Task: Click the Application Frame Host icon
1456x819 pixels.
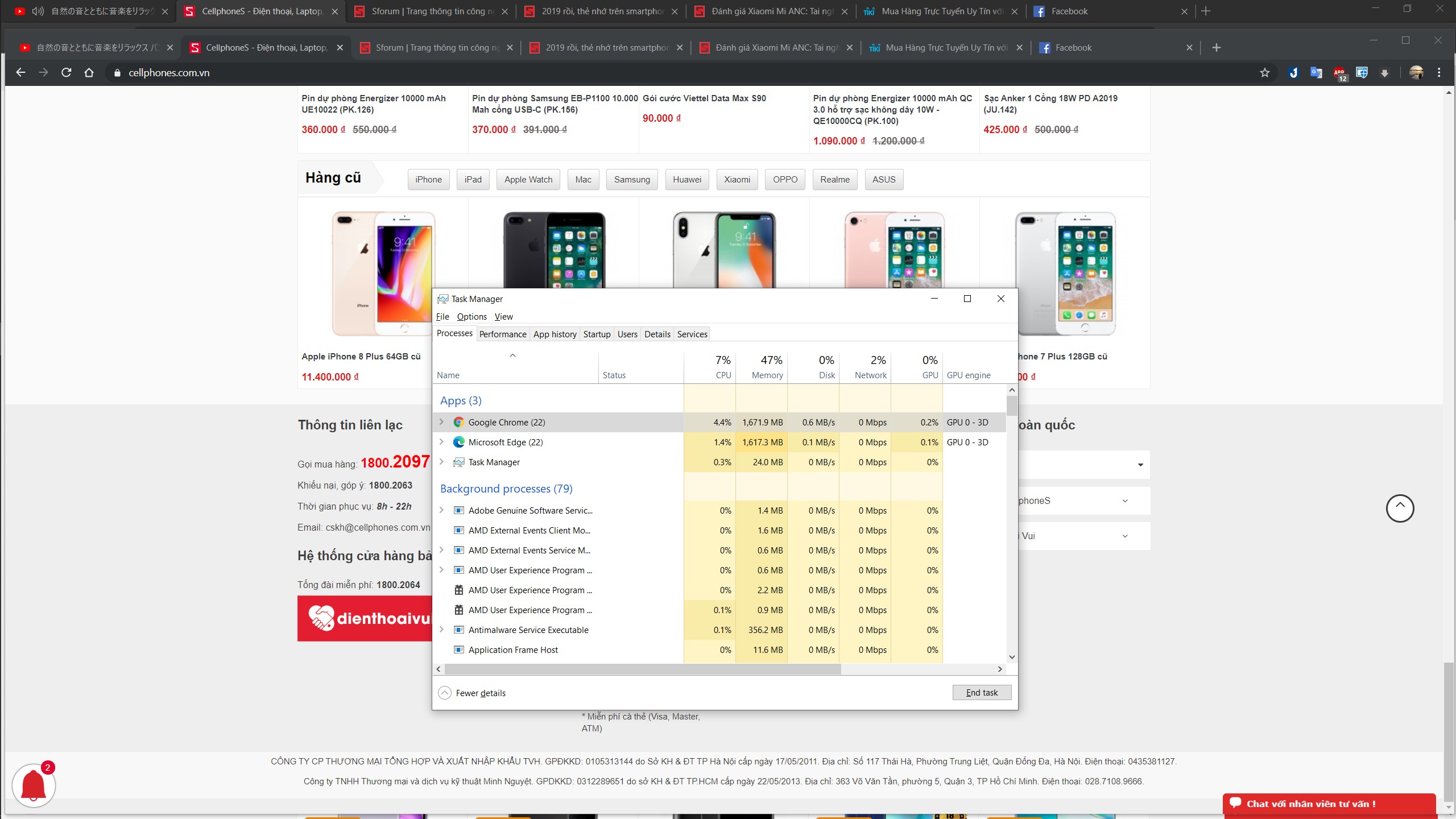Action: coord(458,650)
